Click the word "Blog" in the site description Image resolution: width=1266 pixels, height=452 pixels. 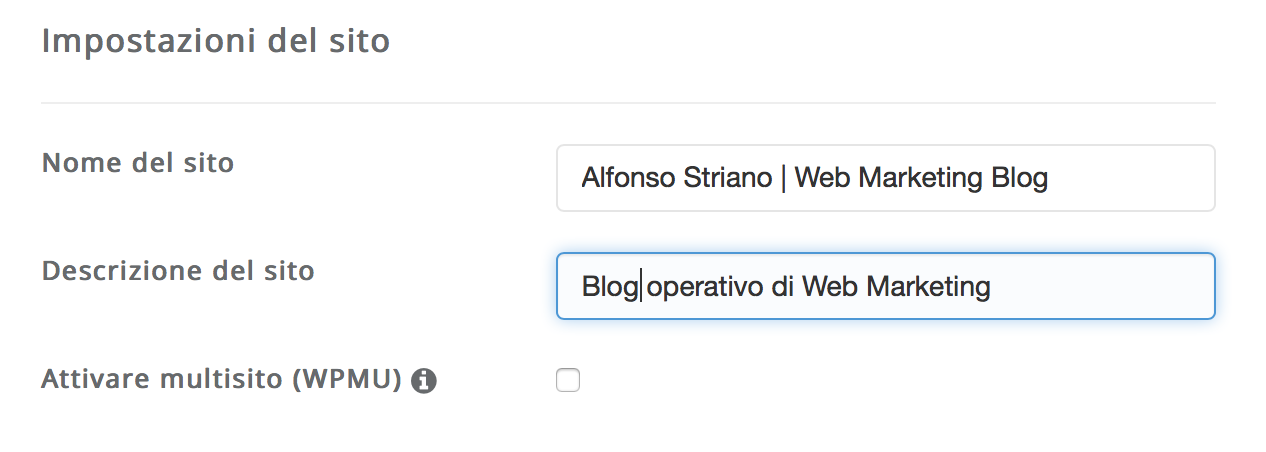click(610, 288)
